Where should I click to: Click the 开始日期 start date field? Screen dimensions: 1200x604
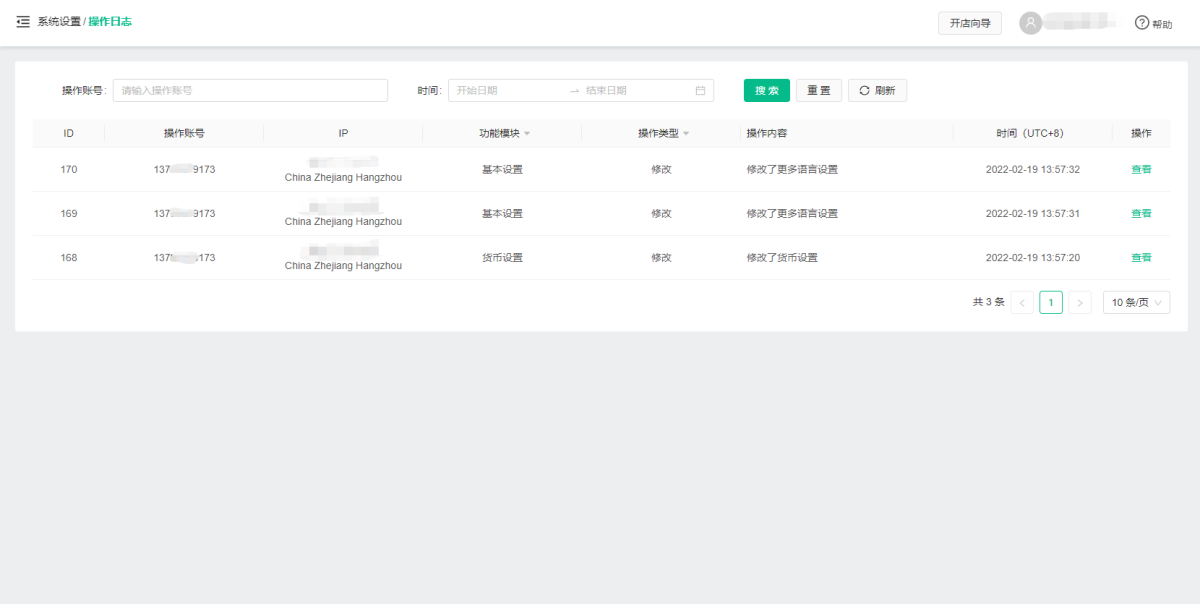click(x=505, y=91)
